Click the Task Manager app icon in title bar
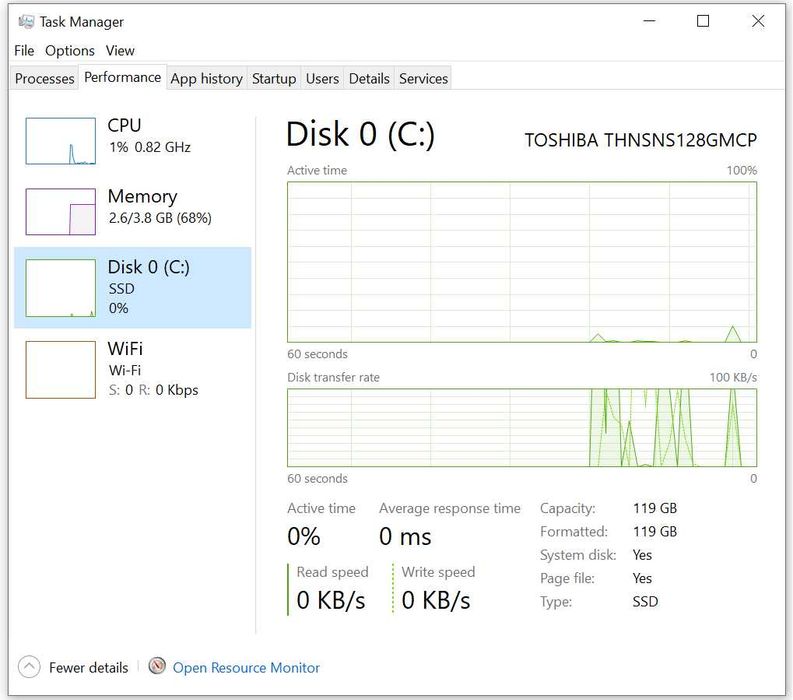793x700 pixels. click(x=26, y=22)
